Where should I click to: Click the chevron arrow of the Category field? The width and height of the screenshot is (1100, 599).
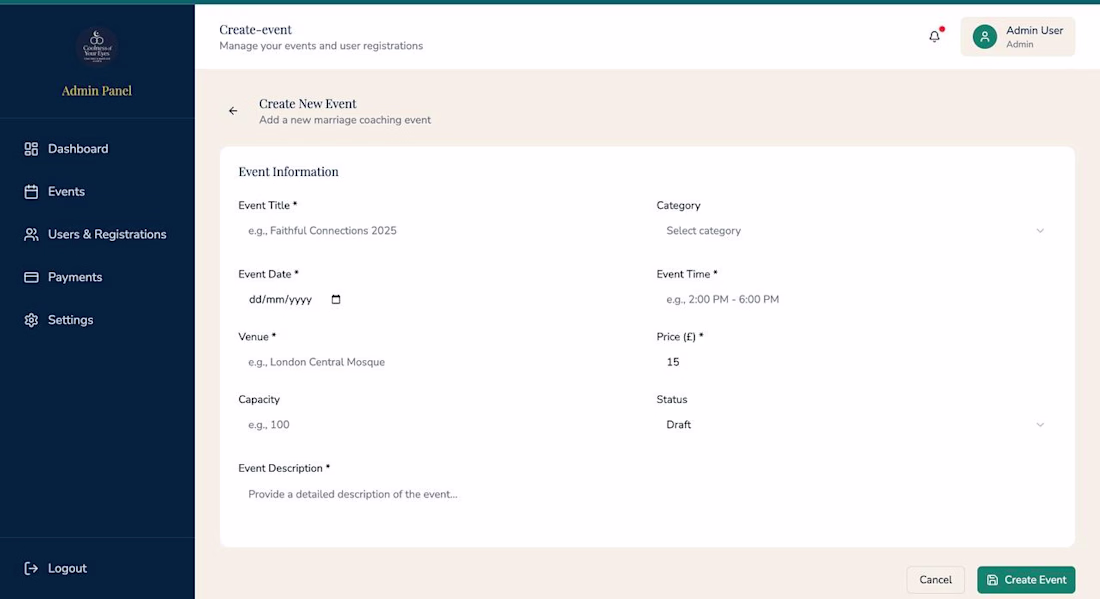[1040, 231]
